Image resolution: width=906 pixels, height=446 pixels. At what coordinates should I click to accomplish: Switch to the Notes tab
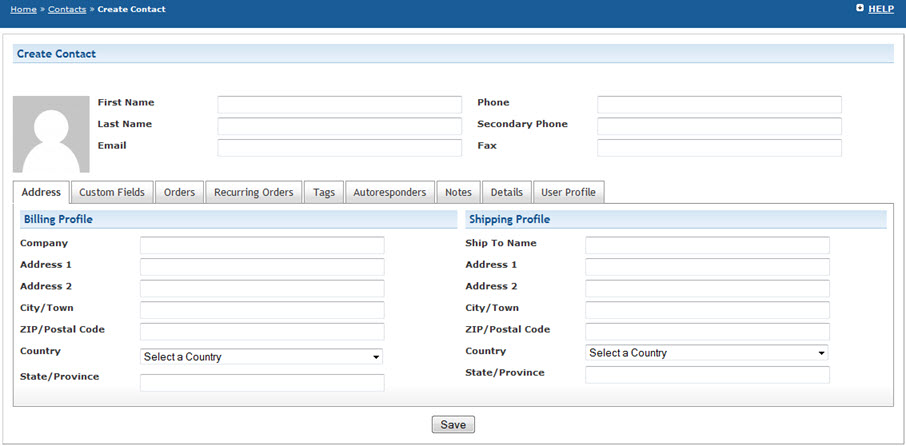point(458,192)
